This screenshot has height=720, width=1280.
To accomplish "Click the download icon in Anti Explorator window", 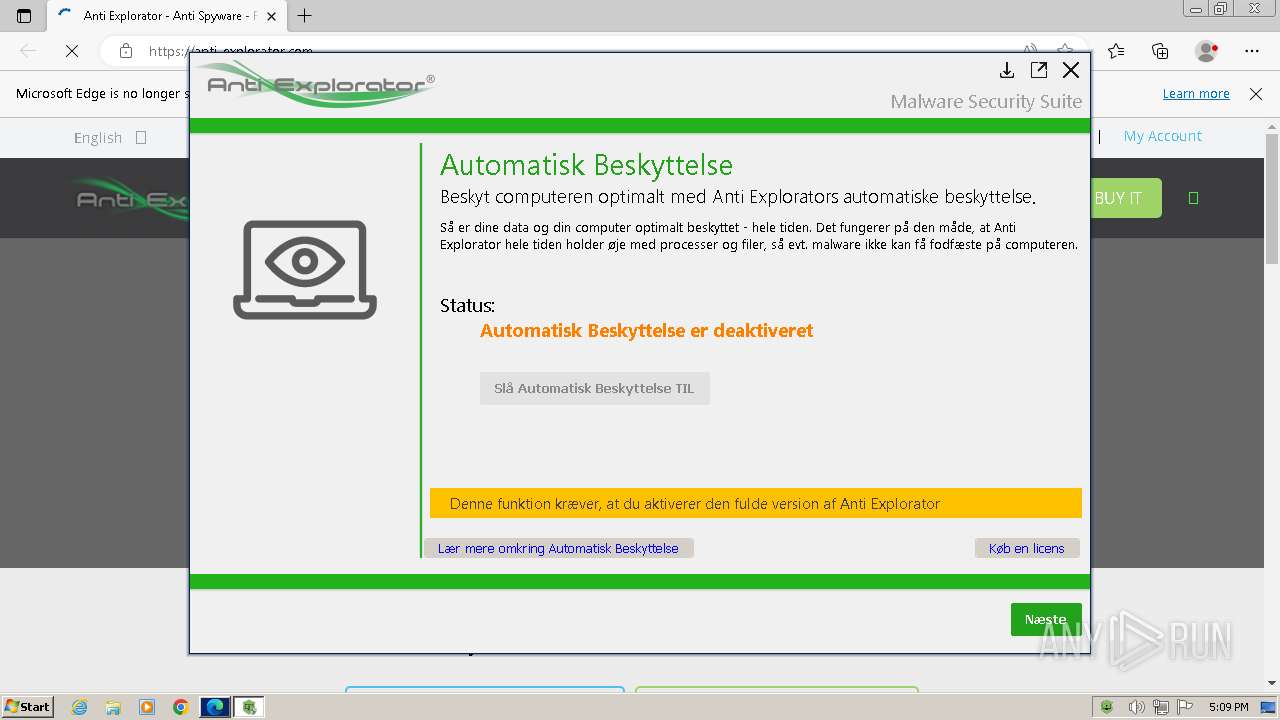I will (x=1007, y=70).
